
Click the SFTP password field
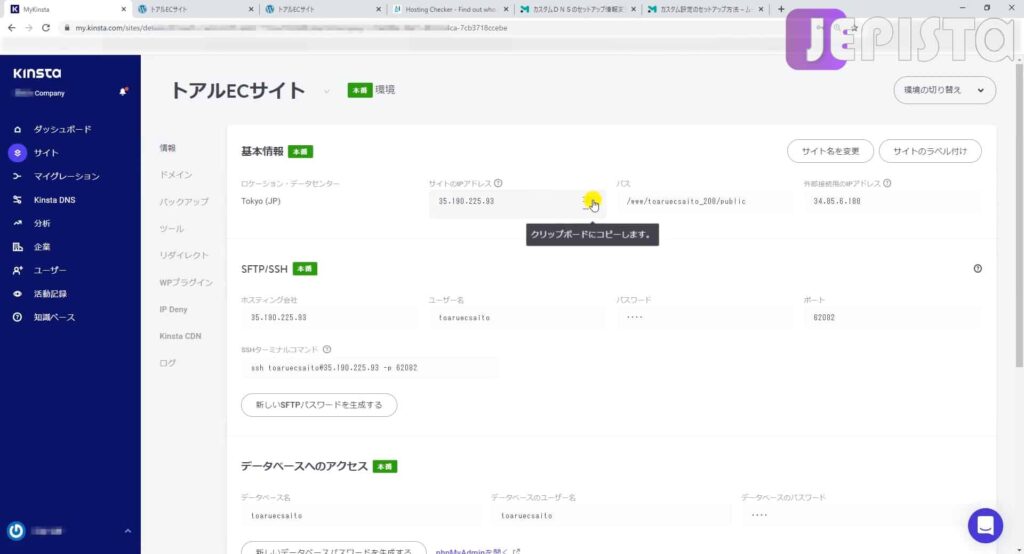pos(705,318)
